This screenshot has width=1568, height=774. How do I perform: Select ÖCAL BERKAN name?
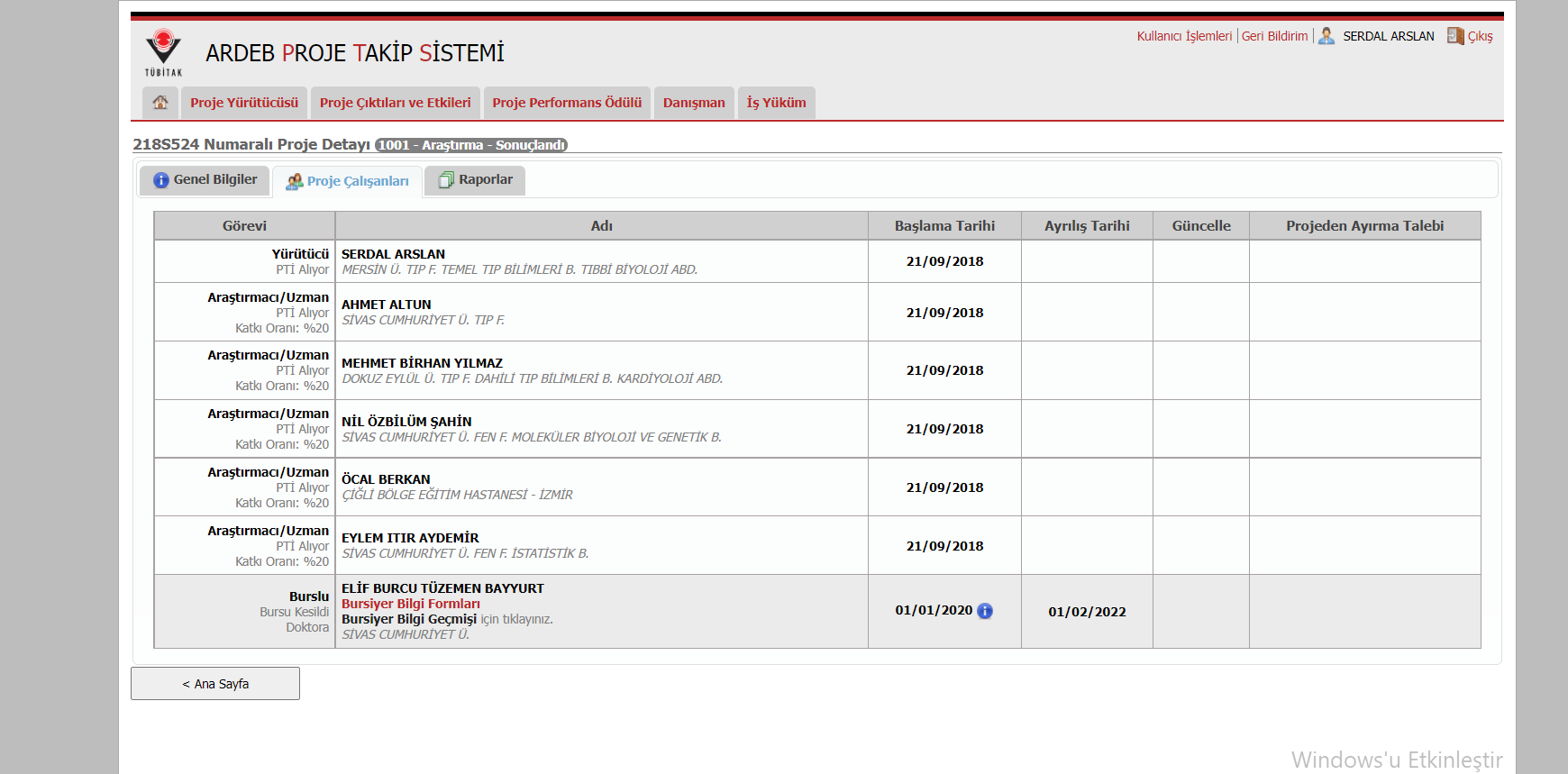[x=386, y=479]
